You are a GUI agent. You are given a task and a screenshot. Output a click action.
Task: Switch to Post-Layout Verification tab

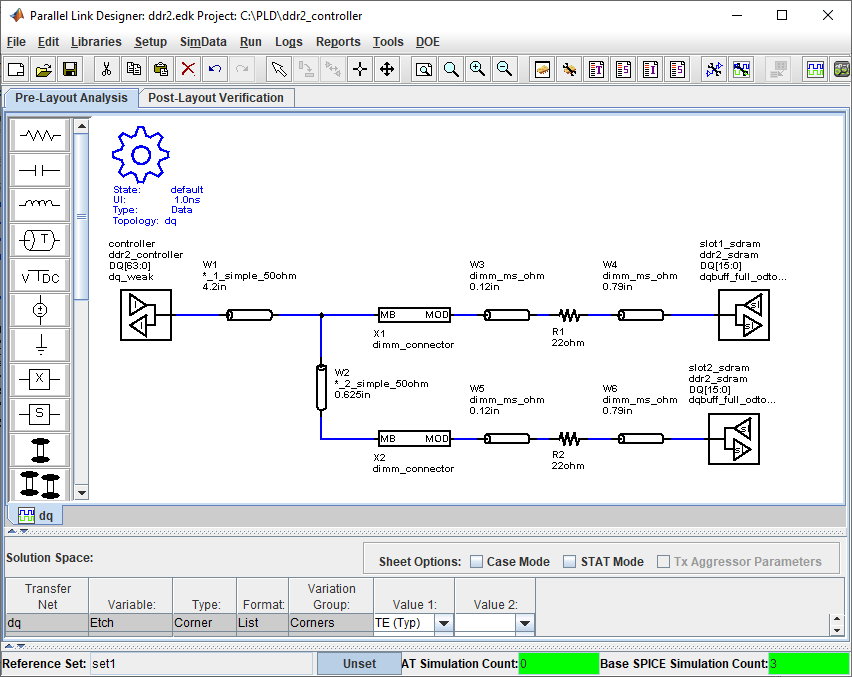point(216,97)
